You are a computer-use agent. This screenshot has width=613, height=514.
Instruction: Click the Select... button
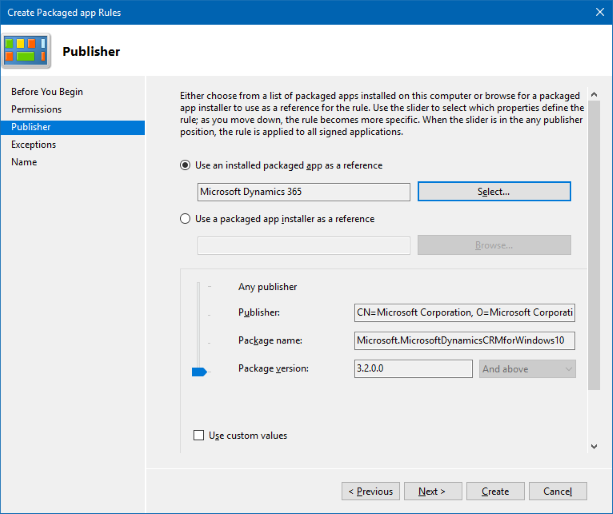click(x=493, y=191)
